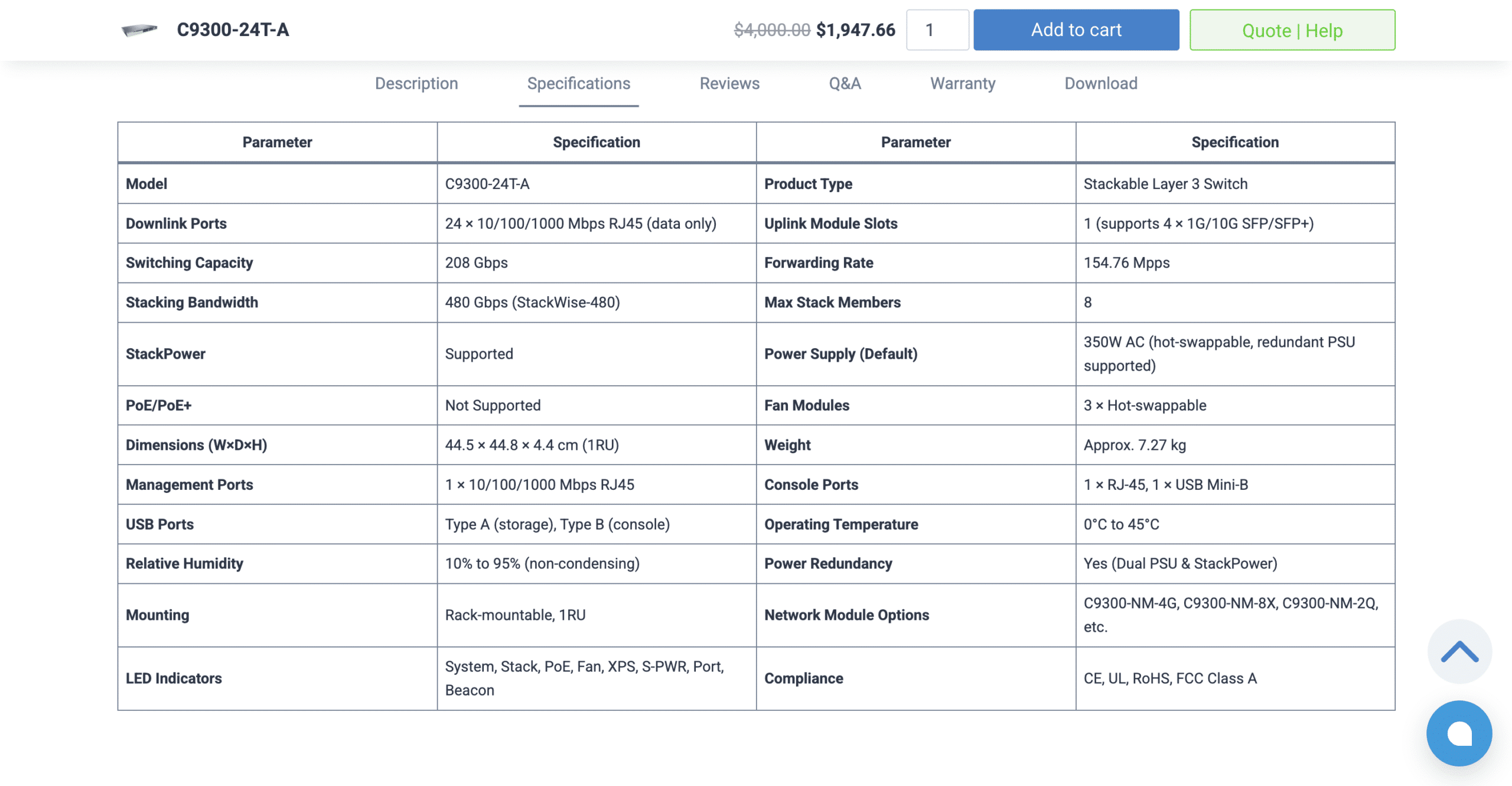Switch to the Description tab
This screenshot has width=1512, height=786.
pyautogui.click(x=416, y=83)
